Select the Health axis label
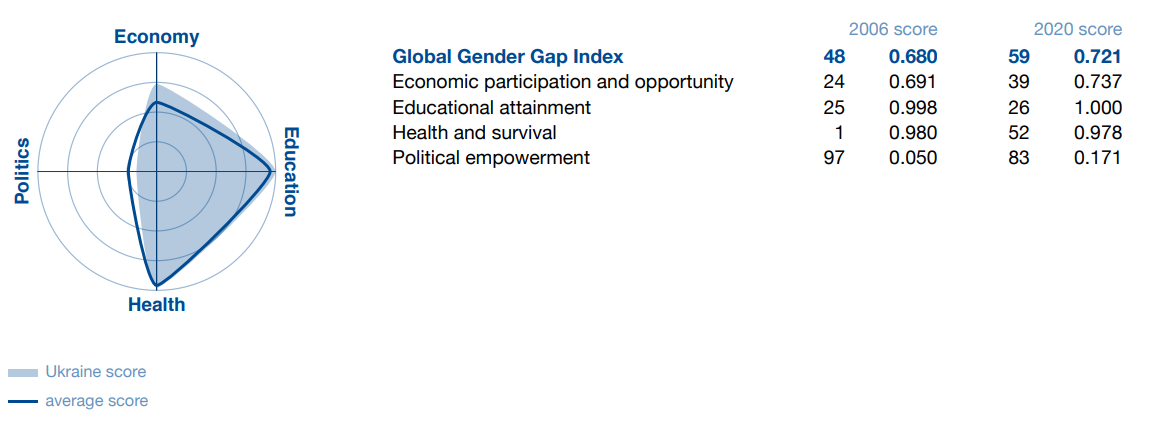Viewport: 1153px width, 426px height. (x=157, y=305)
